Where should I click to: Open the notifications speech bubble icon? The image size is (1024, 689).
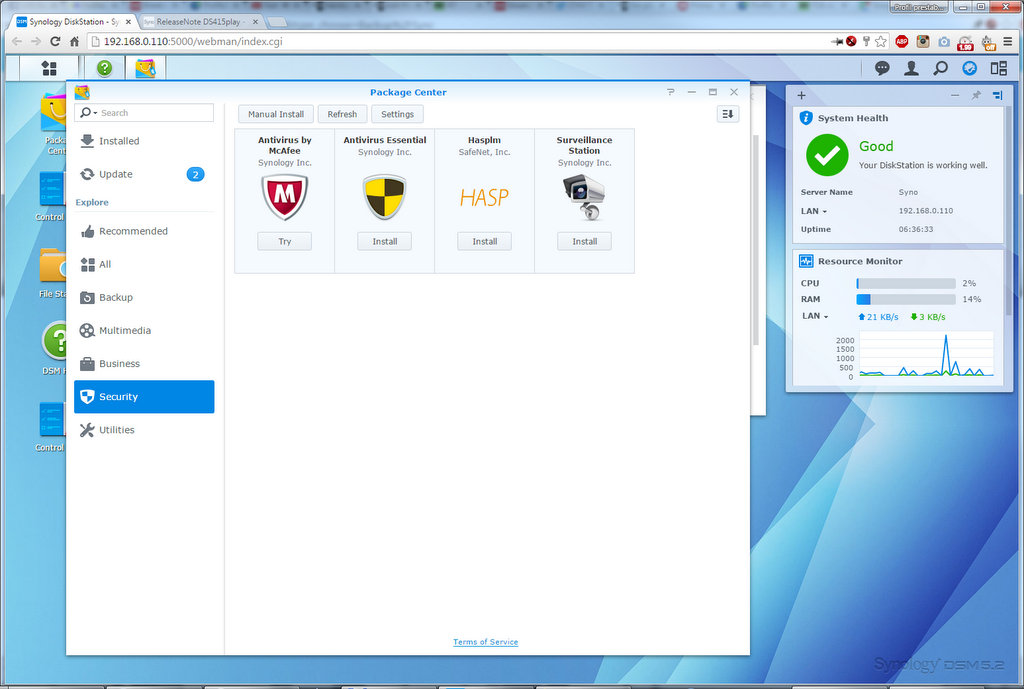coord(882,68)
